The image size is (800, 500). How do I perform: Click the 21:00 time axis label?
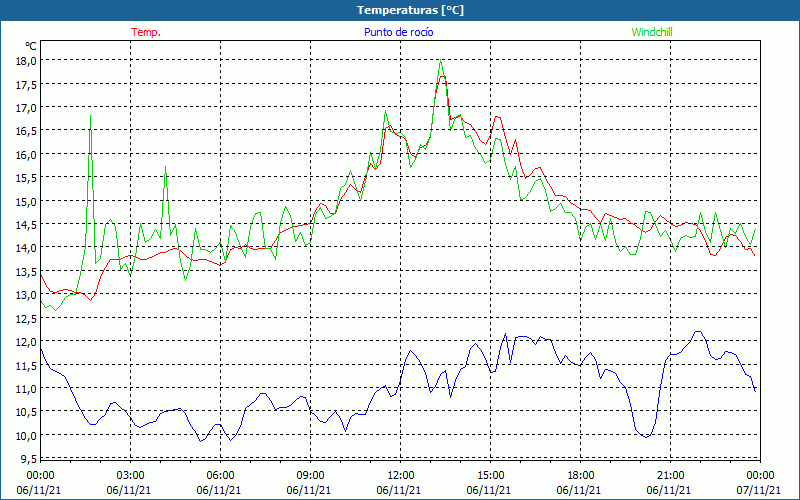point(670,475)
